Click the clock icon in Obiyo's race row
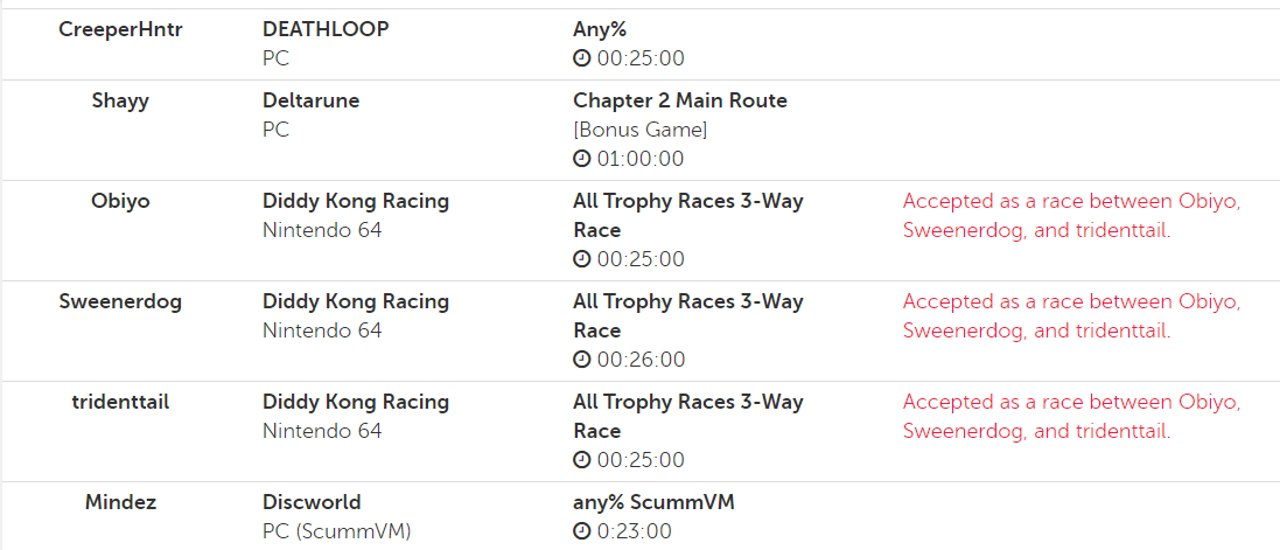The height and width of the screenshot is (550, 1280). point(582,260)
